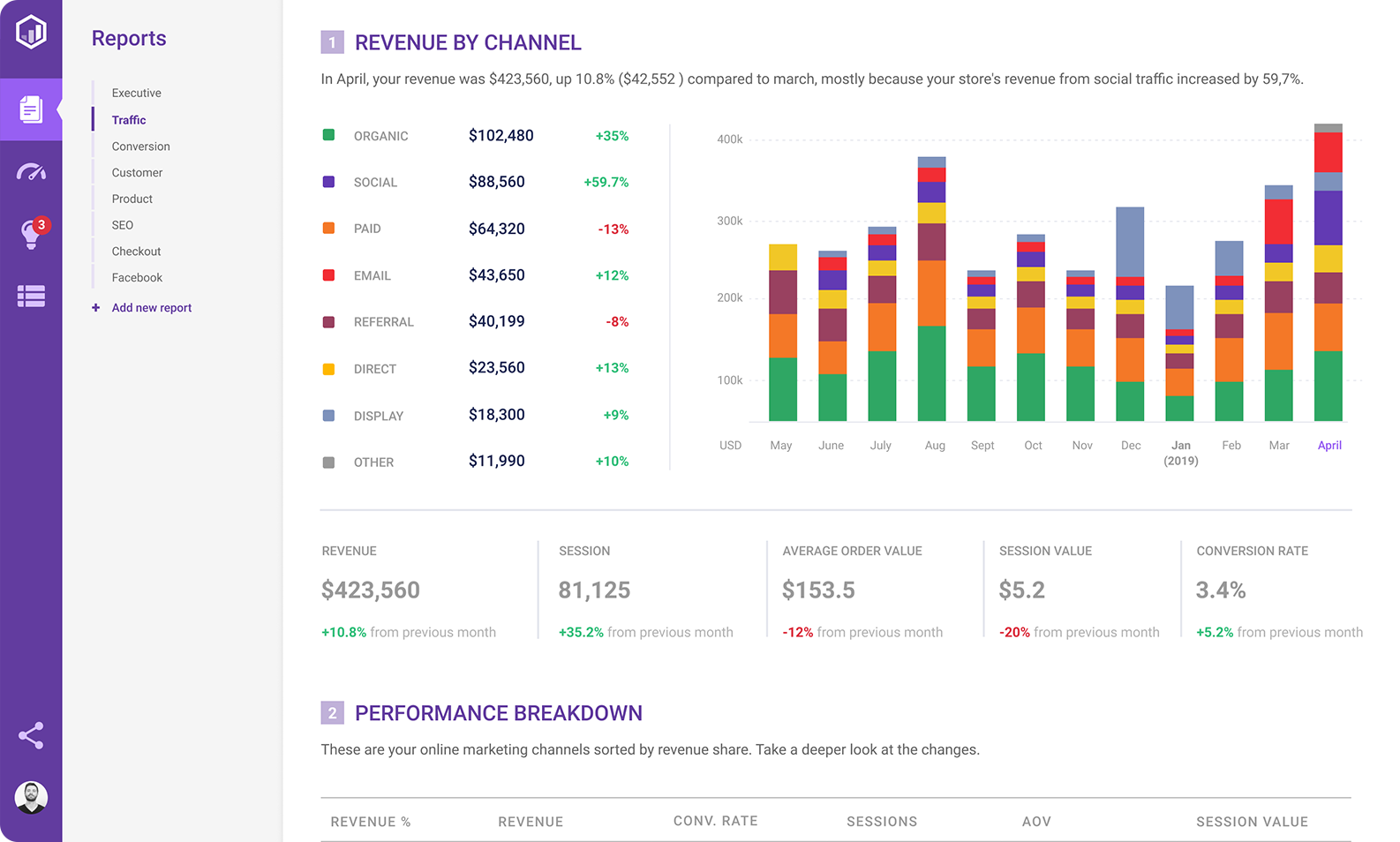
Task: Open the SEO report
Action: pos(123,225)
